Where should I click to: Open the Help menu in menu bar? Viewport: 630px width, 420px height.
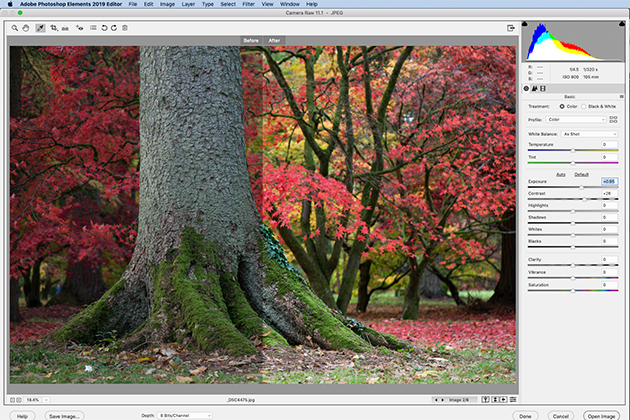312,4
